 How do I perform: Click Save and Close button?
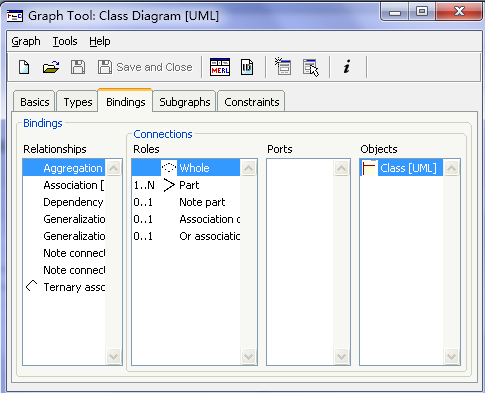click(145, 67)
